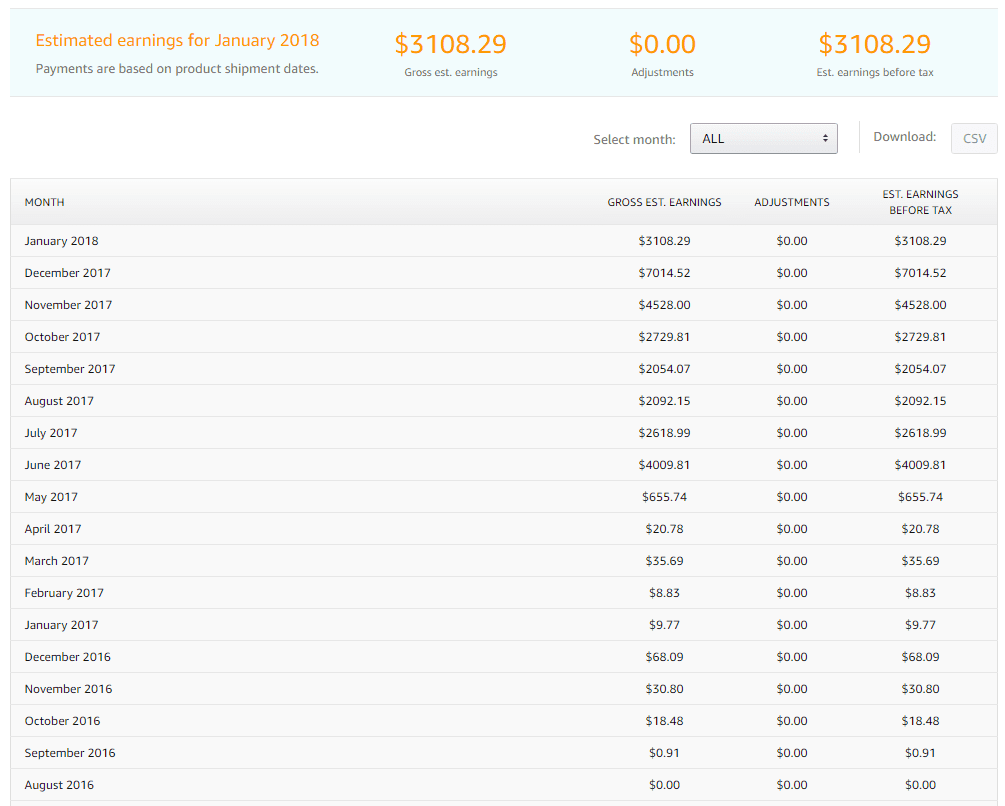Click December 2016 gross earnings $68.09
Image resolution: width=1005 pixels, height=806 pixels.
[x=664, y=657]
